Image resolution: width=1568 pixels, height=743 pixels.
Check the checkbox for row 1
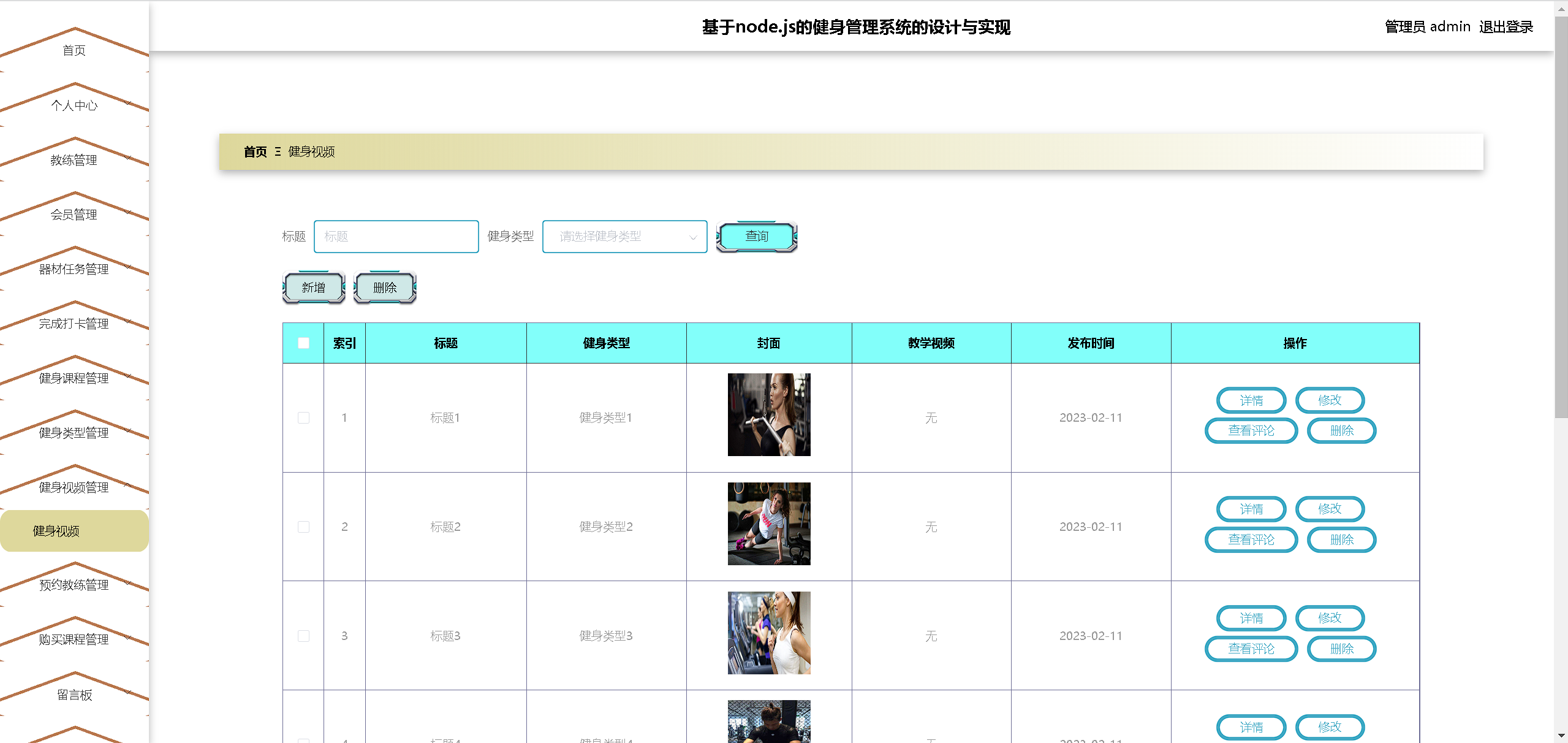(x=303, y=417)
